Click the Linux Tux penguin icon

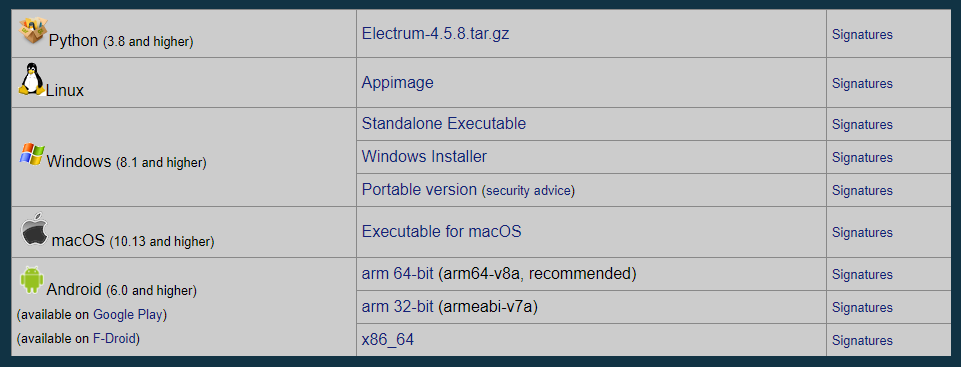(x=32, y=79)
